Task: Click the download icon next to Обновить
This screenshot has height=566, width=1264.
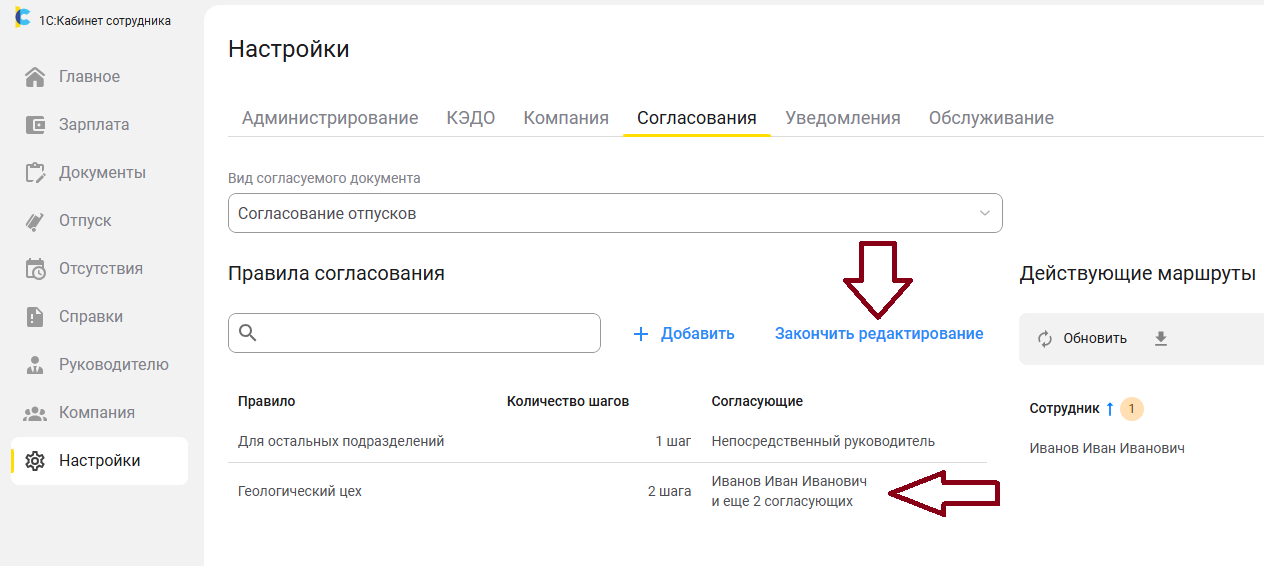Action: click(1161, 339)
